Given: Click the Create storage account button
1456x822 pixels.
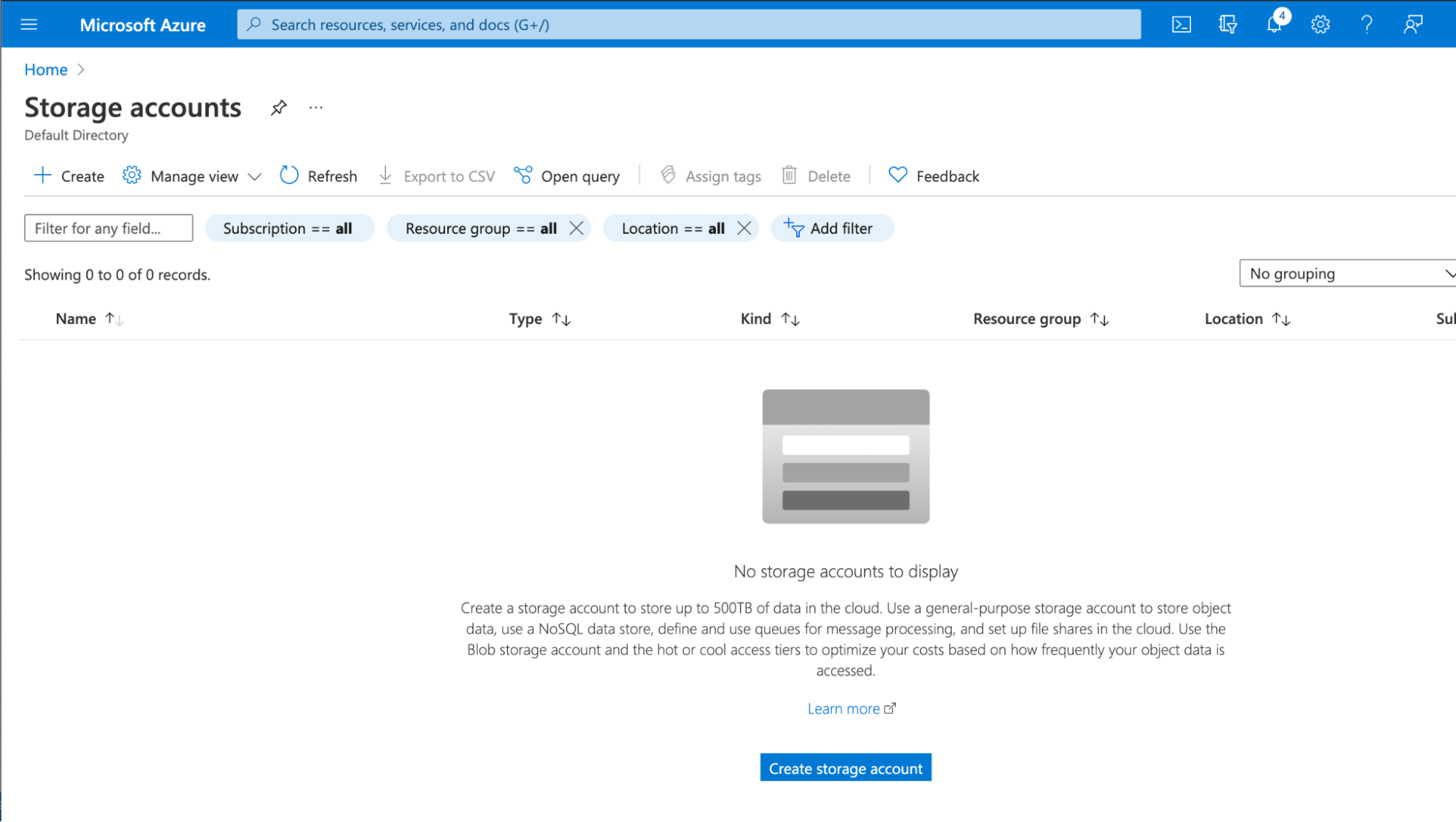Looking at the screenshot, I should (845, 767).
